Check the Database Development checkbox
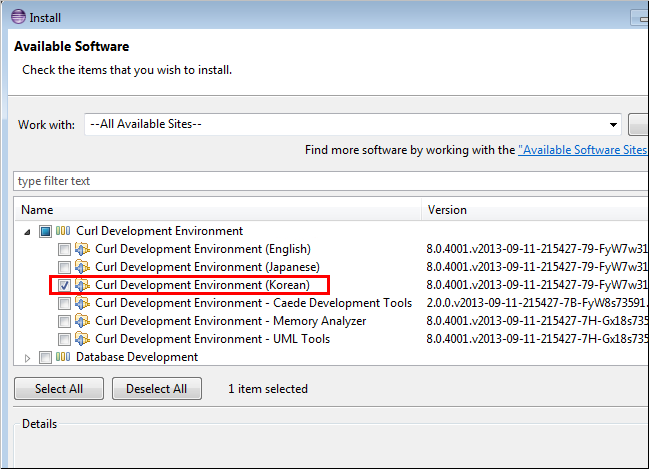This screenshot has width=649, height=469. tap(46, 357)
